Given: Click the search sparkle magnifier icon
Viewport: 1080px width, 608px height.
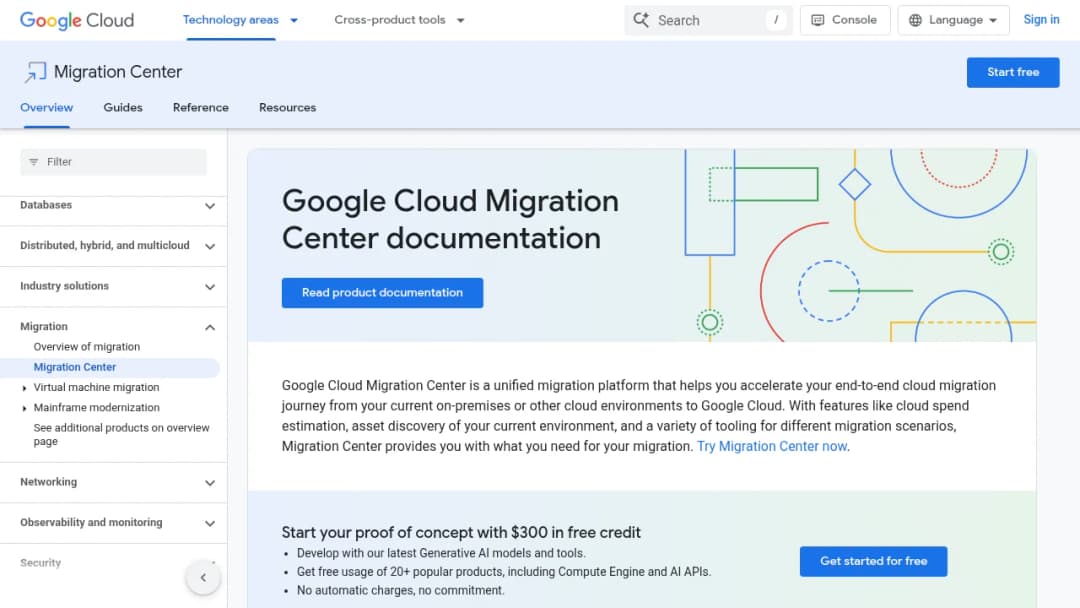Looking at the screenshot, I should pyautogui.click(x=641, y=20).
